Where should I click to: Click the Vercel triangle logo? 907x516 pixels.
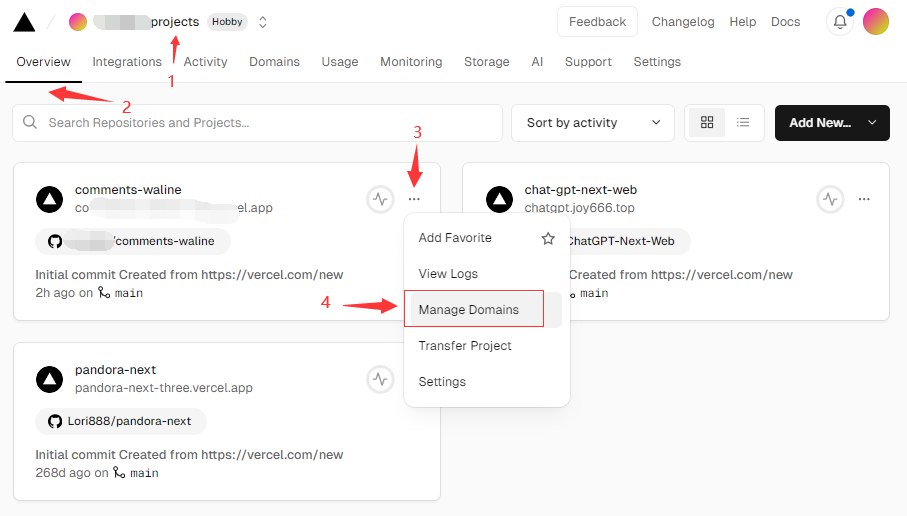24,22
